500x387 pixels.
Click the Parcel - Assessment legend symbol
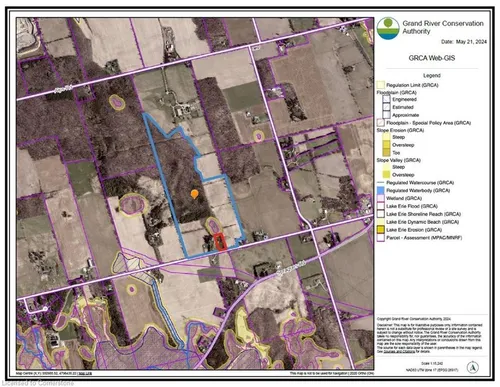(x=381, y=238)
